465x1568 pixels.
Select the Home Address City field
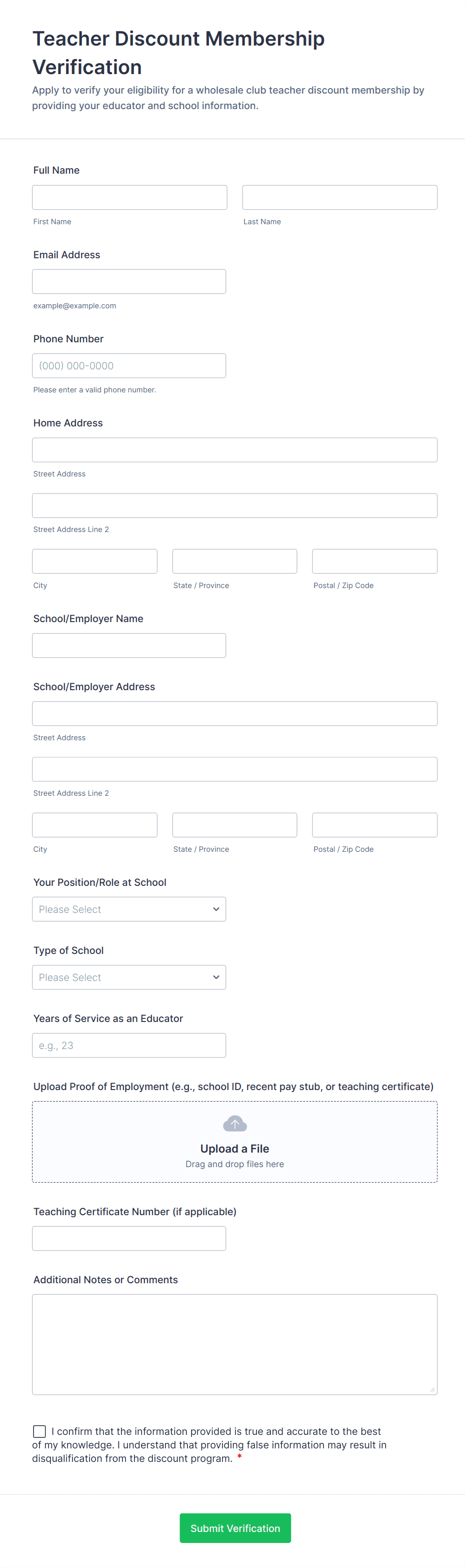click(x=95, y=561)
